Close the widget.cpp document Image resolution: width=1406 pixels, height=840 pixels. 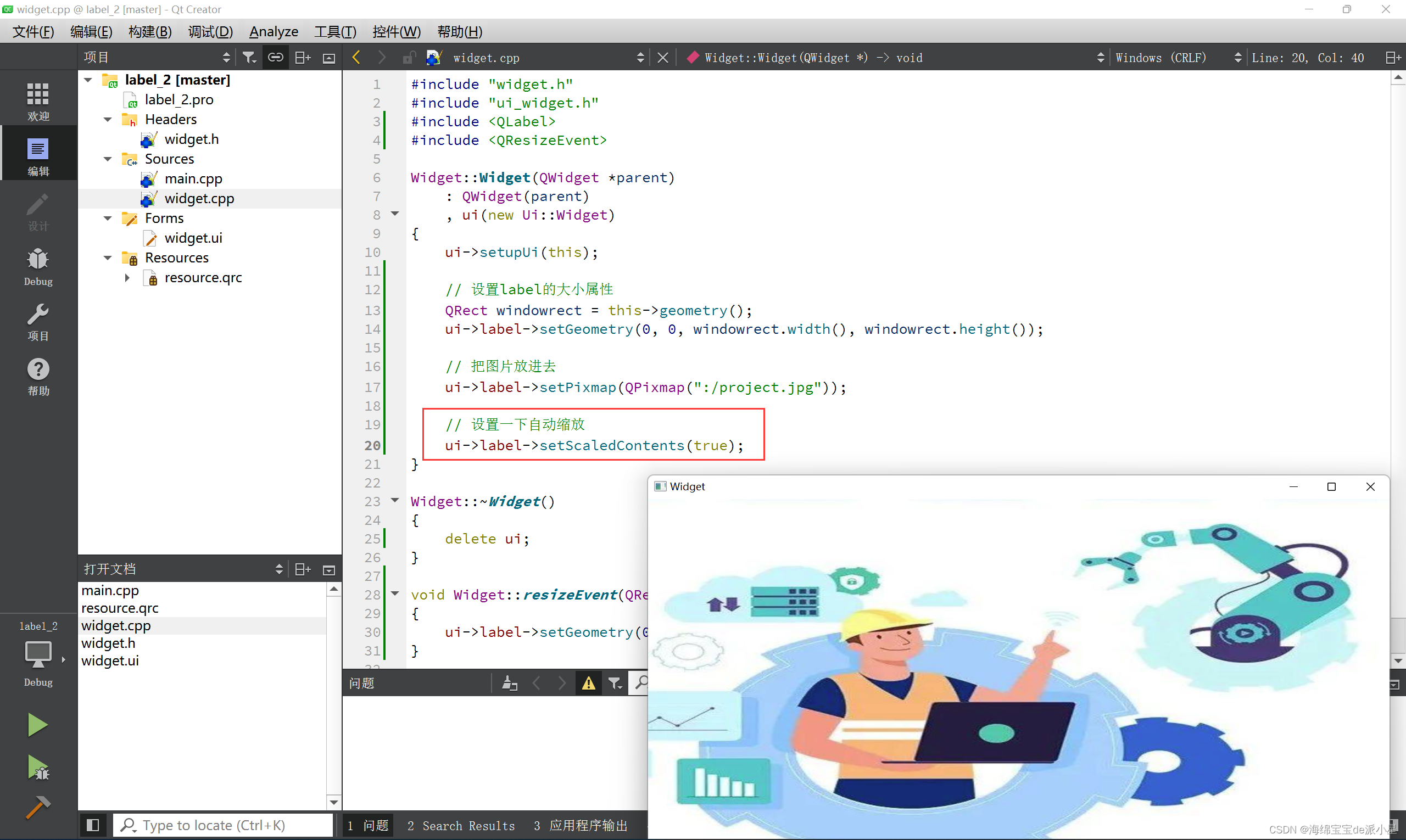point(662,58)
